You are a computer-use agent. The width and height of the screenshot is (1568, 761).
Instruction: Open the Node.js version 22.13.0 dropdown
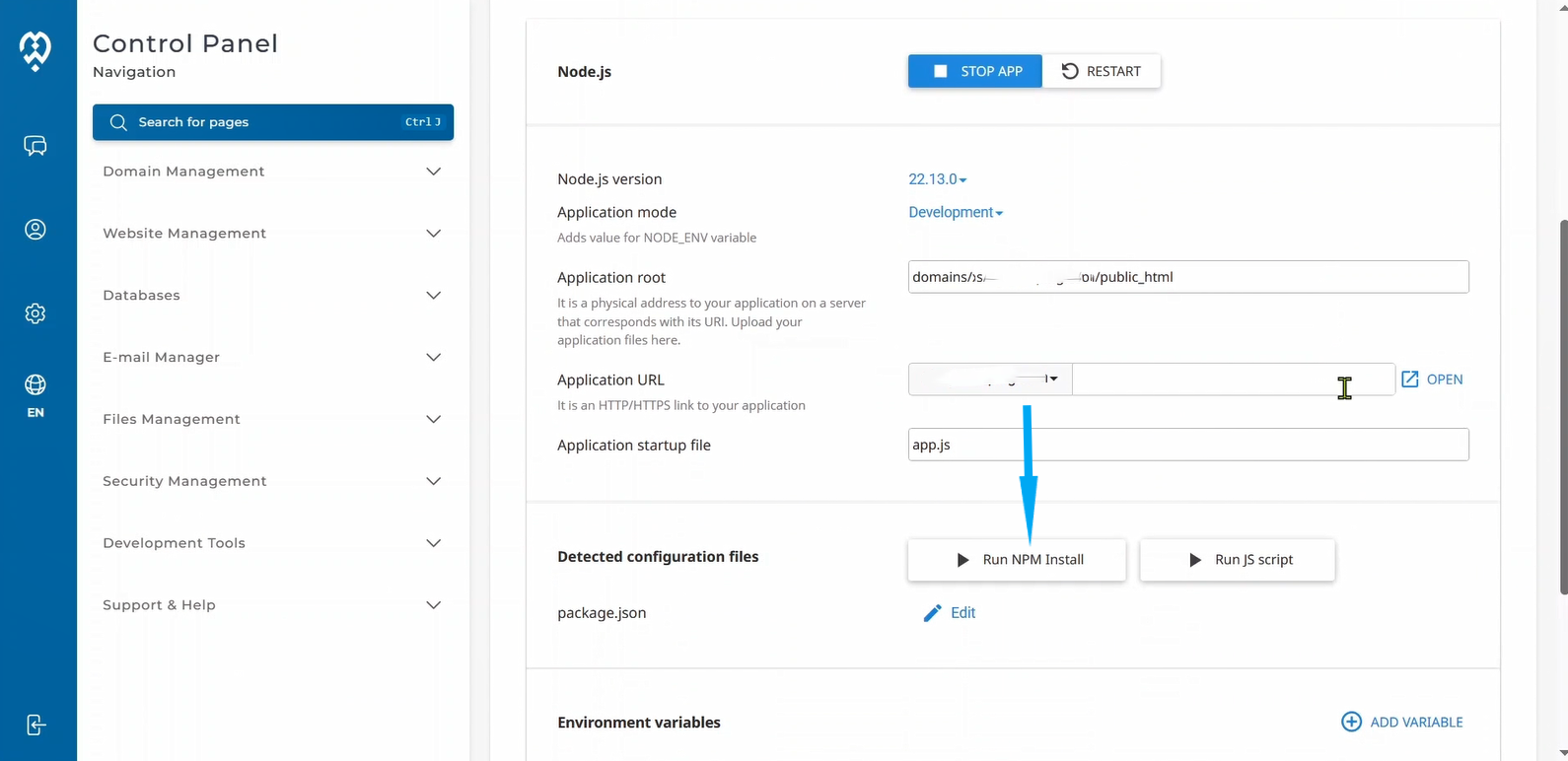point(937,179)
